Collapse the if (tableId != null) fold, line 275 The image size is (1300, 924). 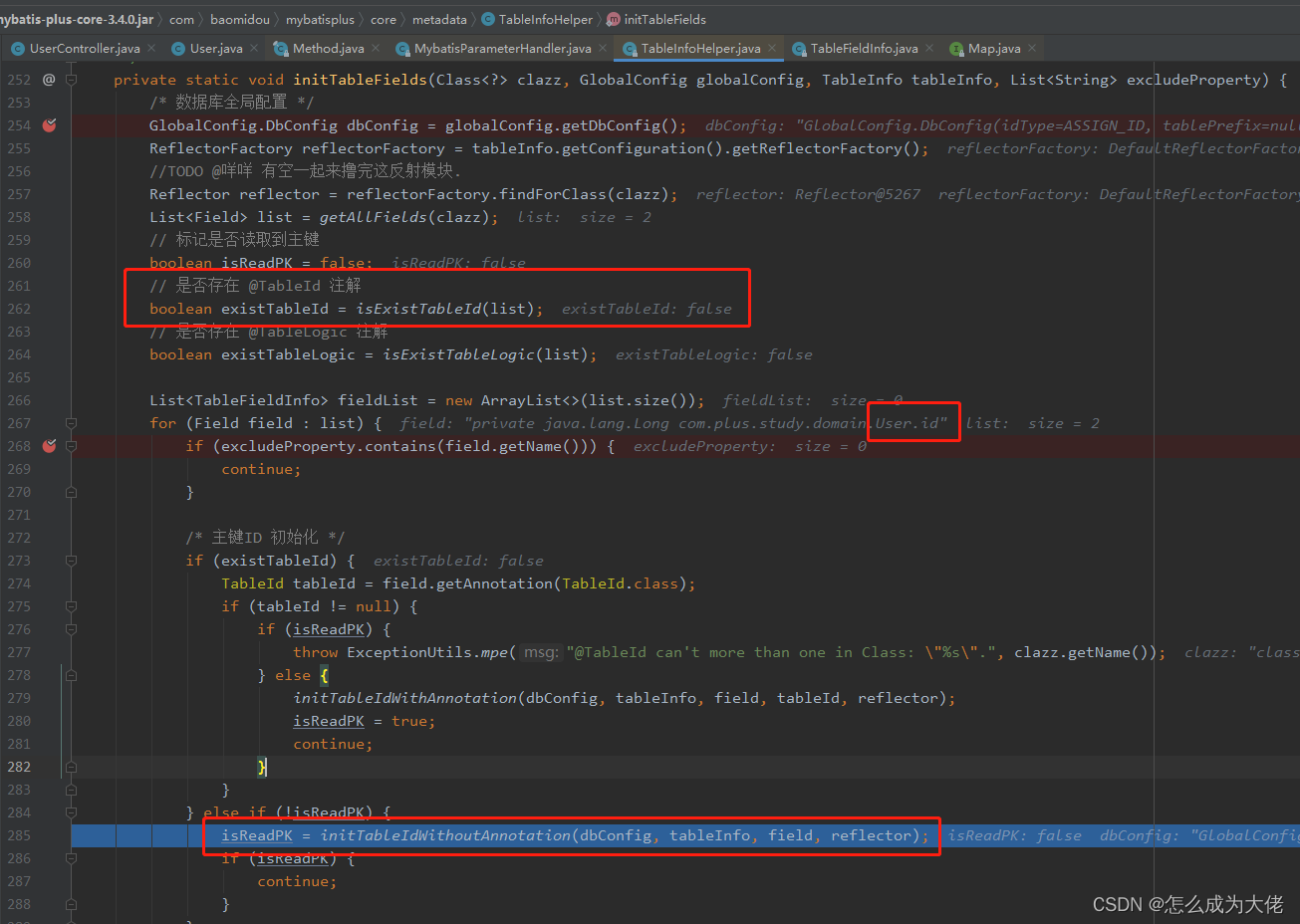tap(72, 606)
